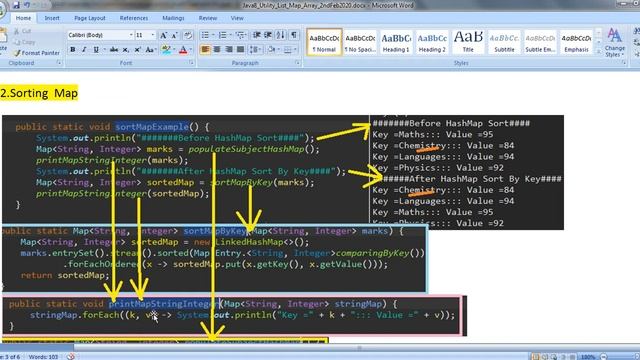Open the font name dropdown
This screenshot has width=640, height=360.
(131, 35)
